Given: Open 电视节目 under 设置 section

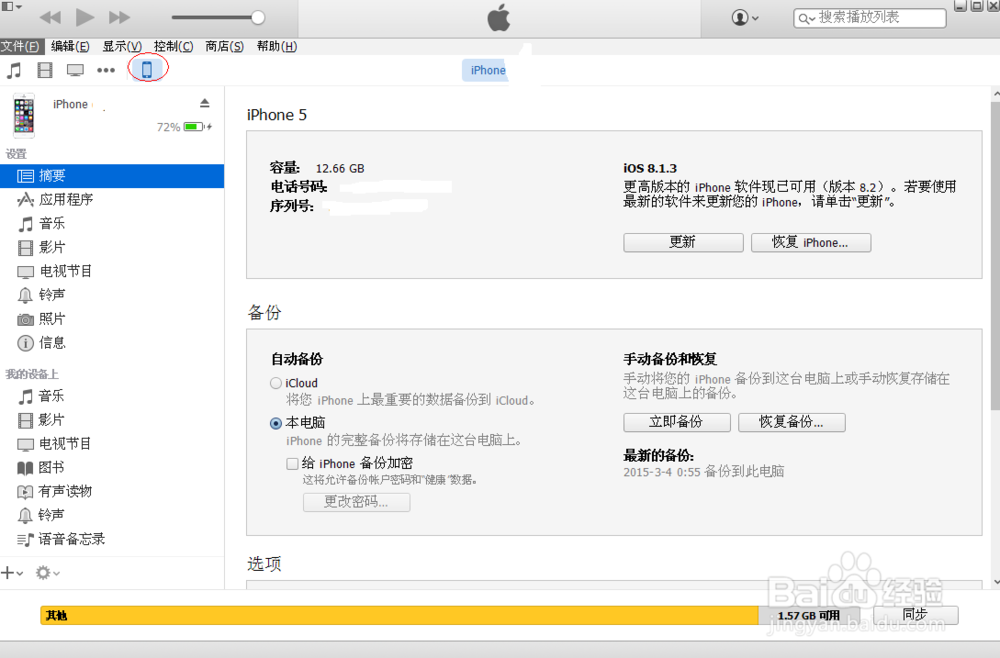Looking at the screenshot, I should 112,272.
